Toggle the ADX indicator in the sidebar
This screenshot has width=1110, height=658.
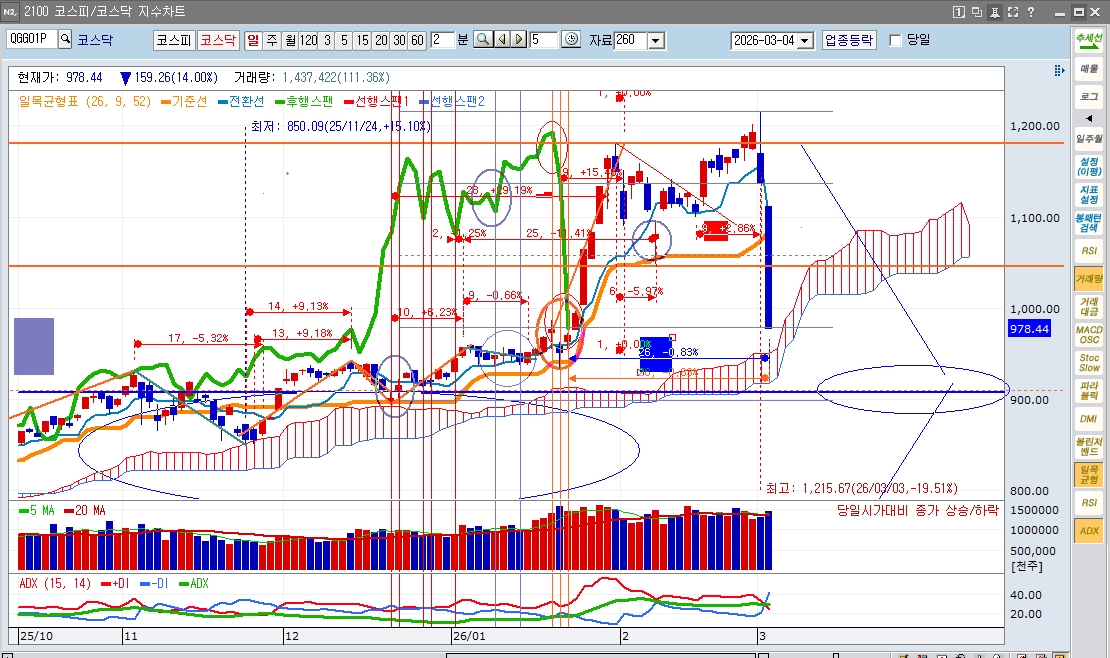tap(1088, 531)
